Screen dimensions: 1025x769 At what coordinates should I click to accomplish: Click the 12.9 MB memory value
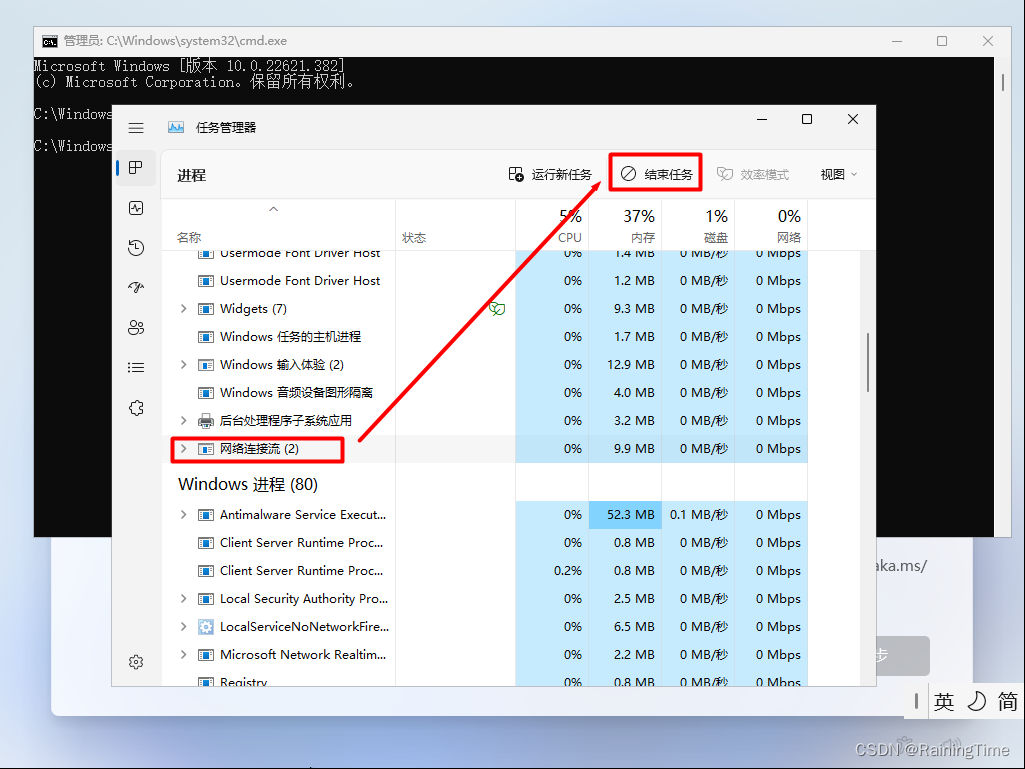pyautogui.click(x=630, y=365)
